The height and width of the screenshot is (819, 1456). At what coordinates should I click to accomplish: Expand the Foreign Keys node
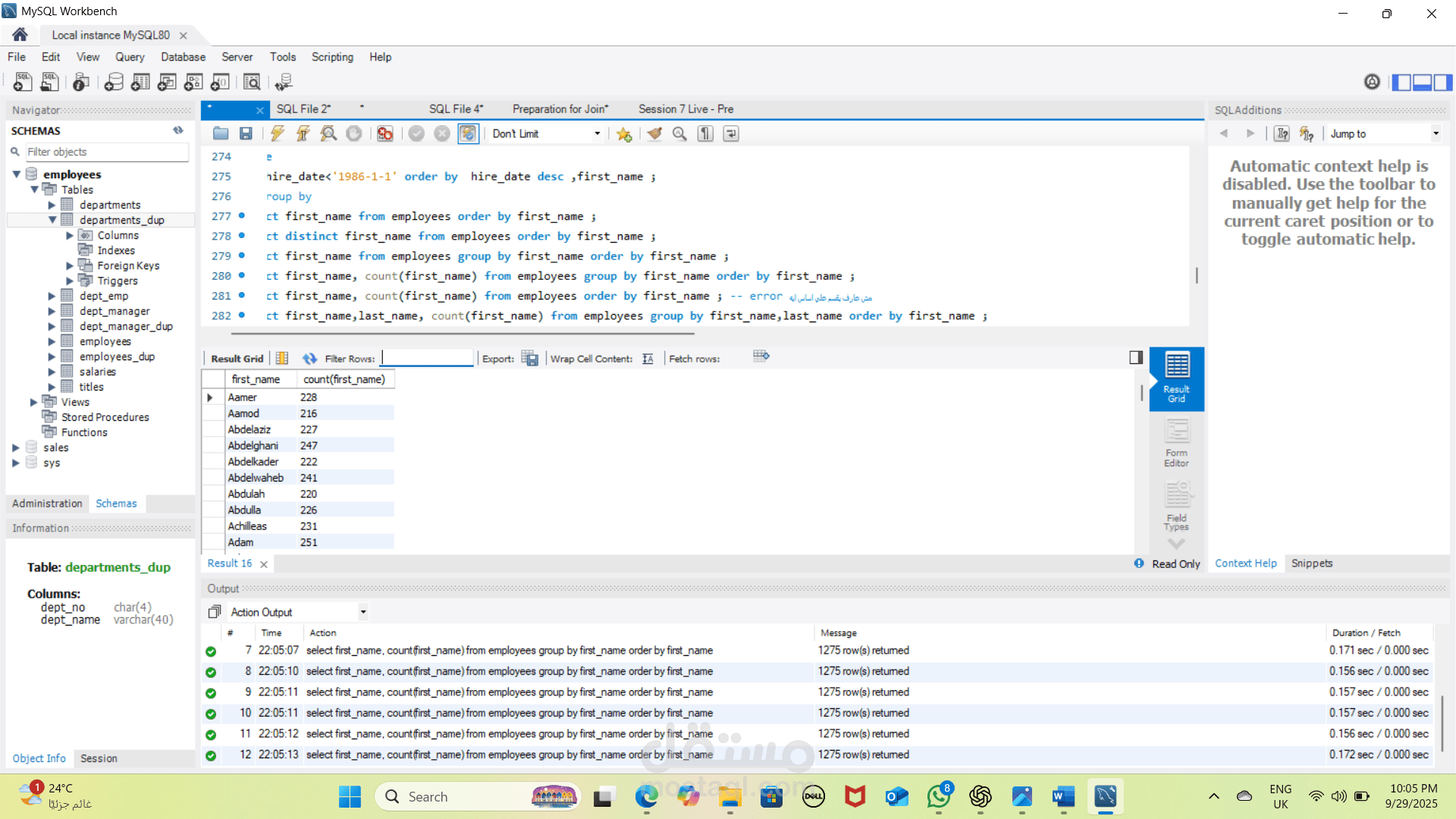tap(70, 265)
